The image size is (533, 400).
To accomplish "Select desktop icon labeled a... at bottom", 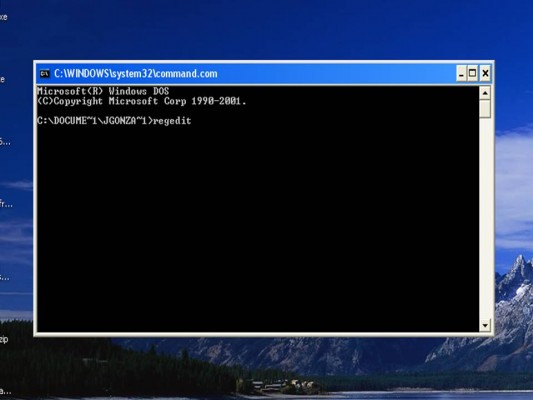I will point(5,391).
